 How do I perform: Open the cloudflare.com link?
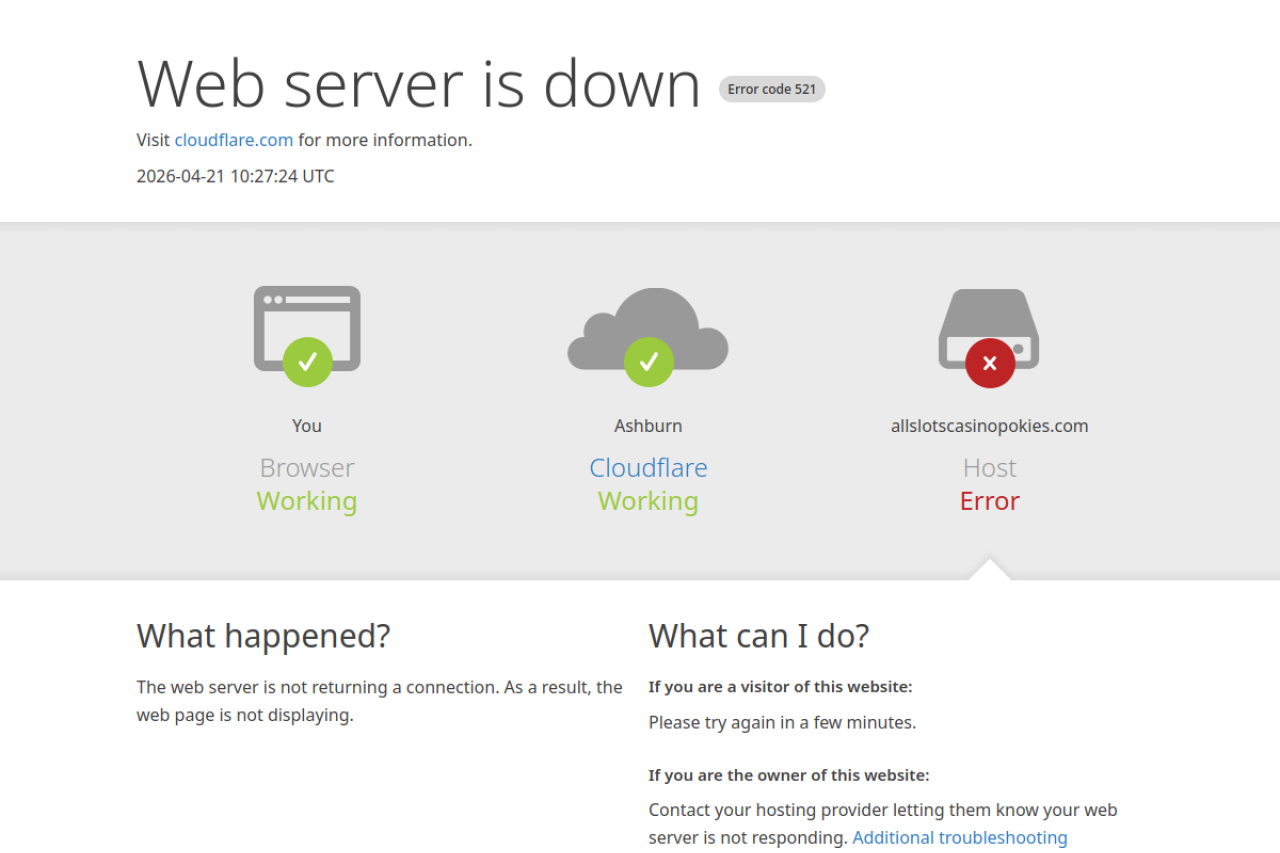coord(234,140)
